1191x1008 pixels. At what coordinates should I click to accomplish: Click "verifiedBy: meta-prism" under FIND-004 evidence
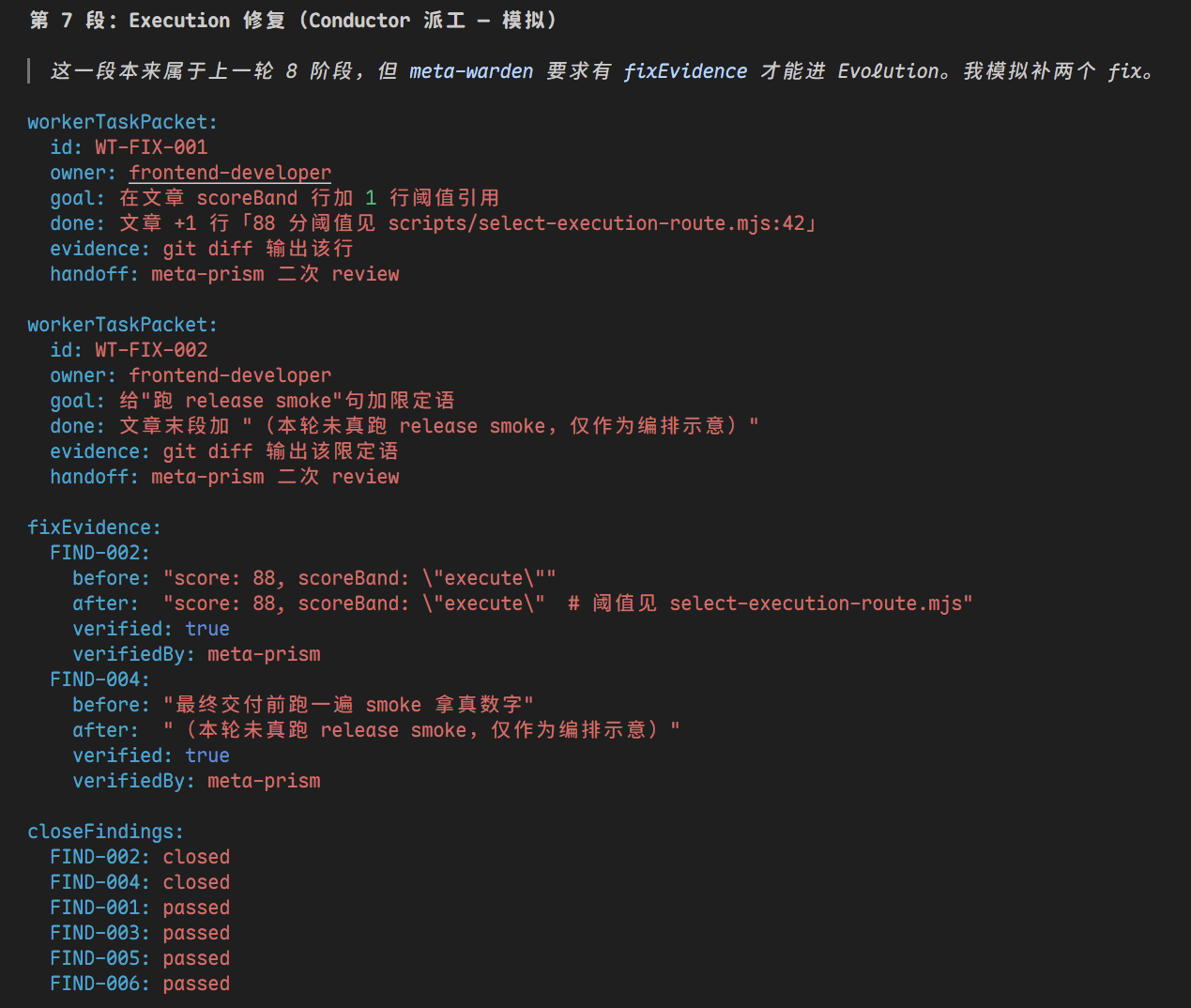point(196,781)
